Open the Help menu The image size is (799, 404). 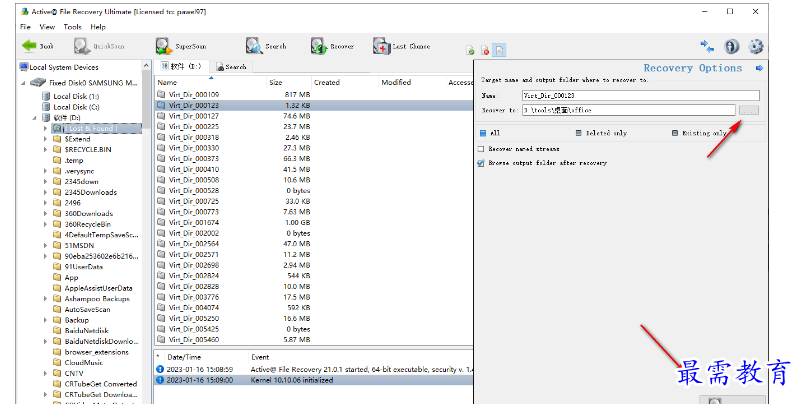coord(98,27)
